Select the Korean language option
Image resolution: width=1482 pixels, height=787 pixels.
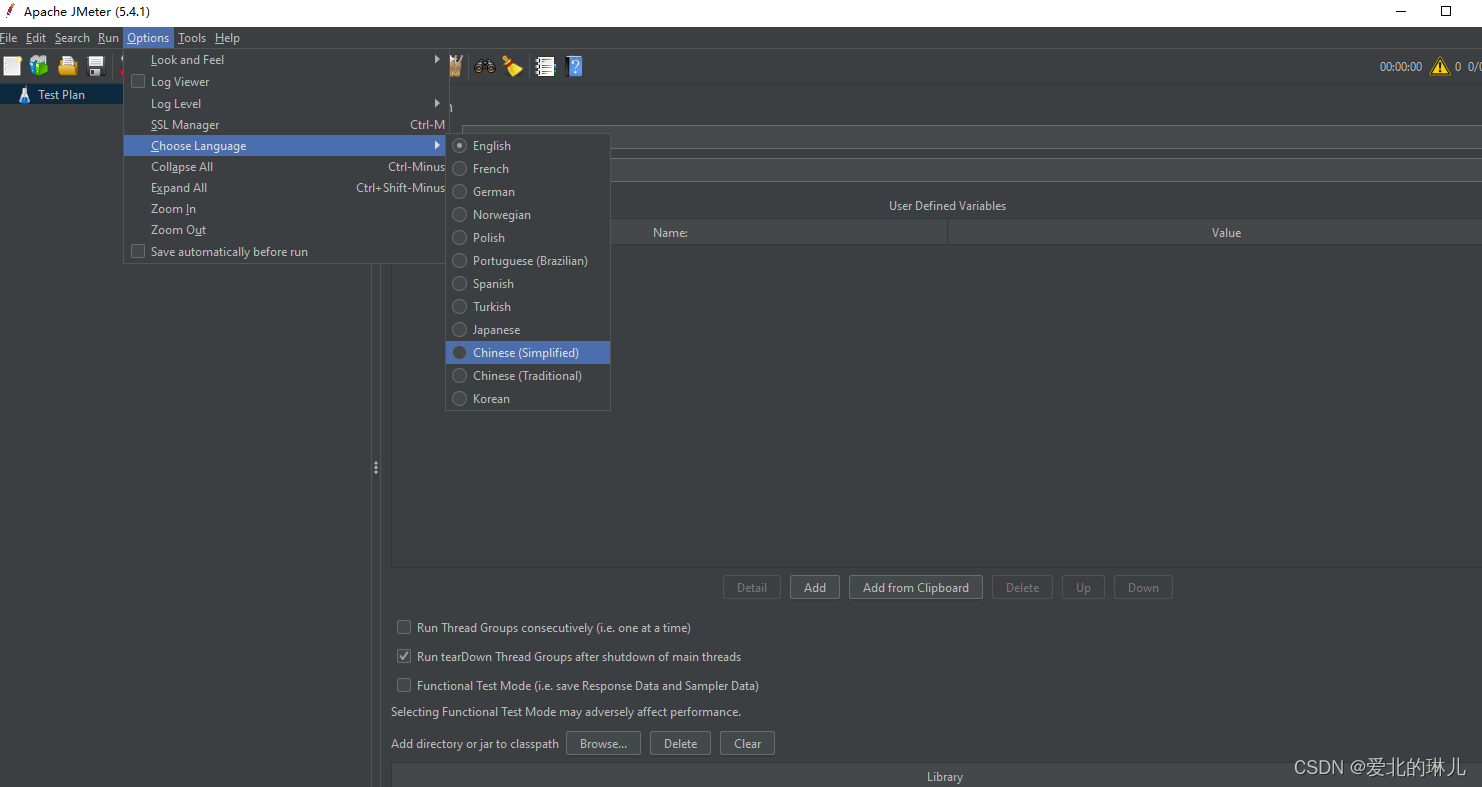pyautogui.click(x=528, y=398)
